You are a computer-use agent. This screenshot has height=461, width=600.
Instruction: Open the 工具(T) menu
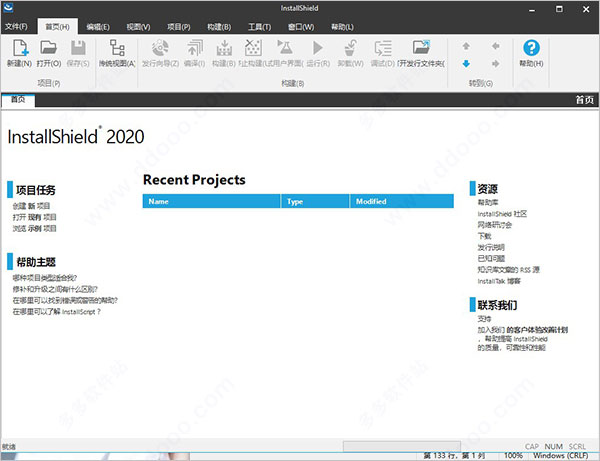(259, 27)
